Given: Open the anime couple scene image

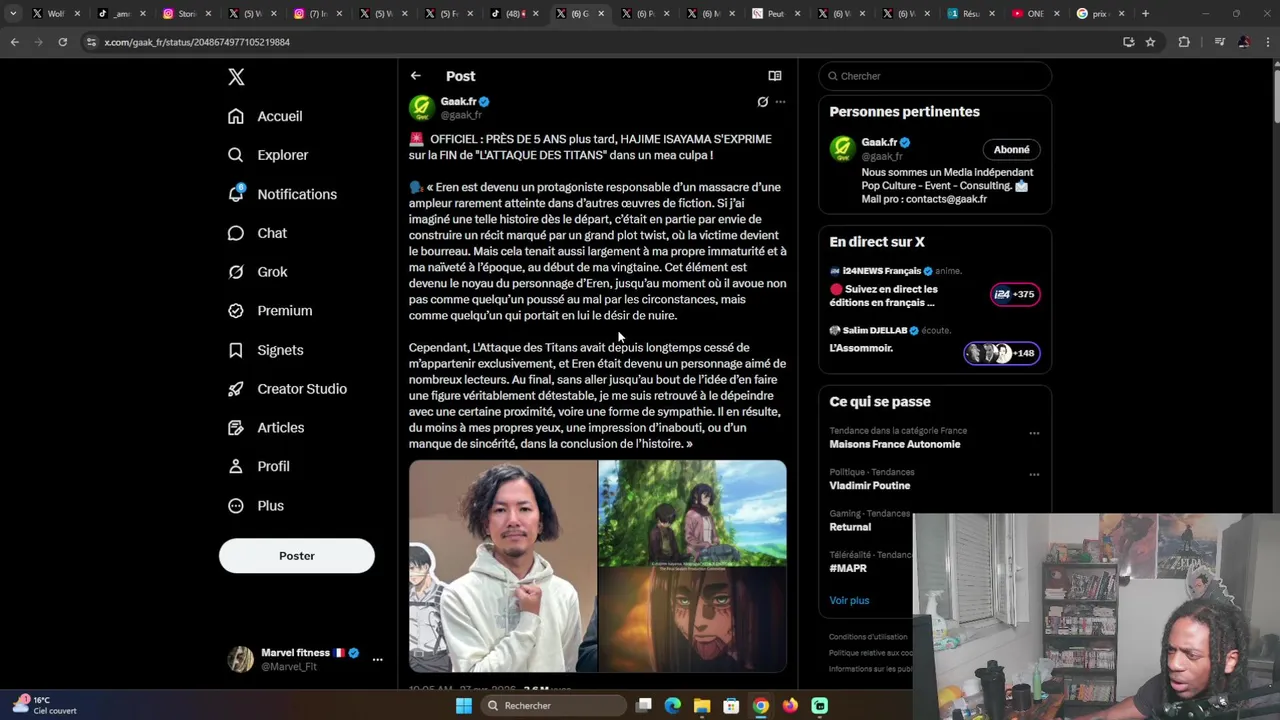Looking at the screenshot, I should click(693, 513).
